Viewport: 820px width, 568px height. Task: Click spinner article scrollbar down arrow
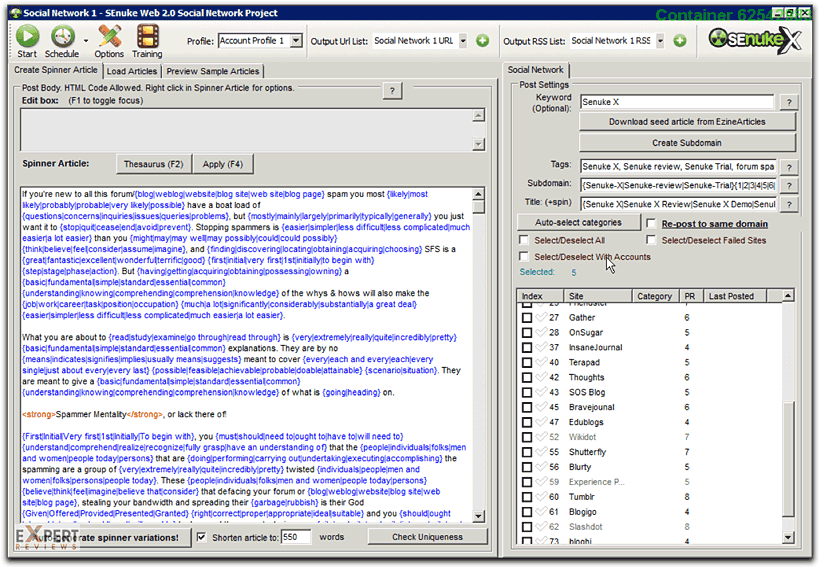[478, 516]
